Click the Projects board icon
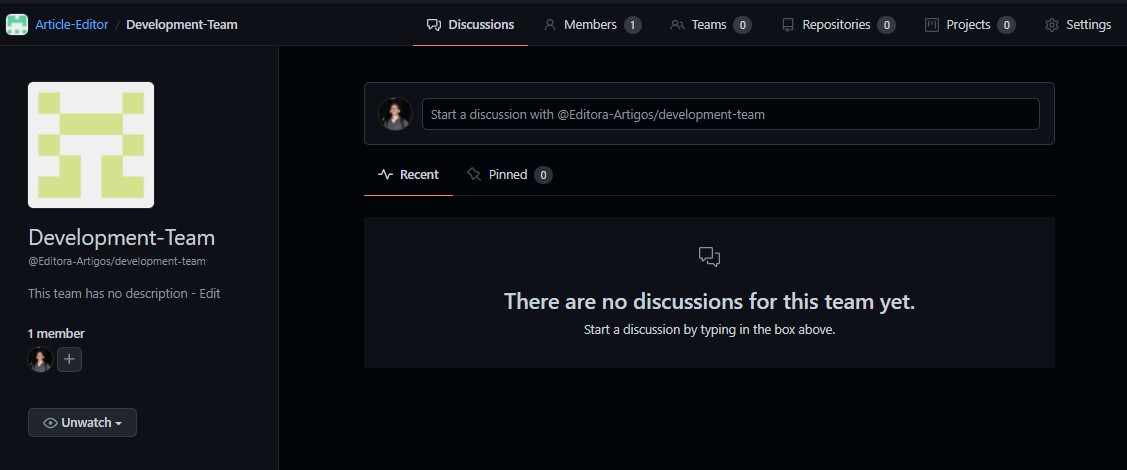This screenshot has width=1127, height=470. (932, 25)
